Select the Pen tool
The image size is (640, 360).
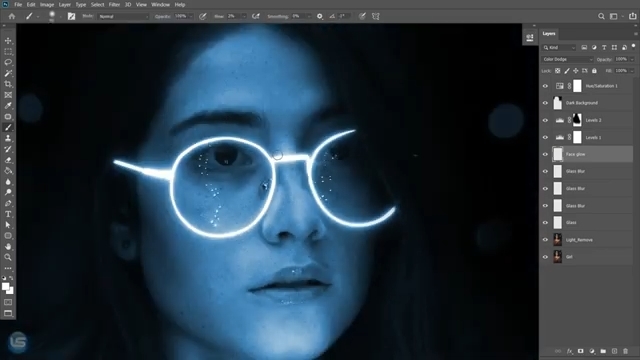pos(8,203)
